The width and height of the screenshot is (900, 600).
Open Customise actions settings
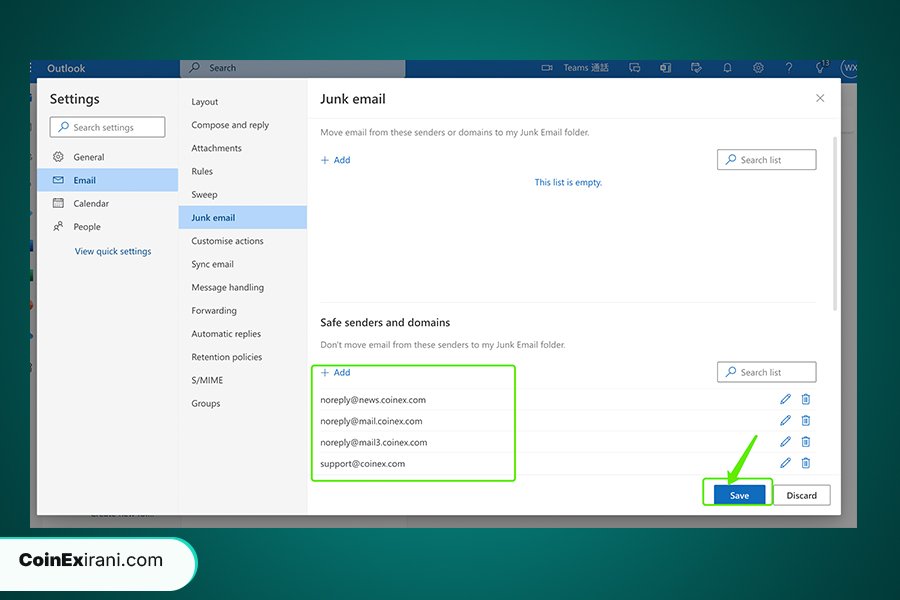coord(242,241)
